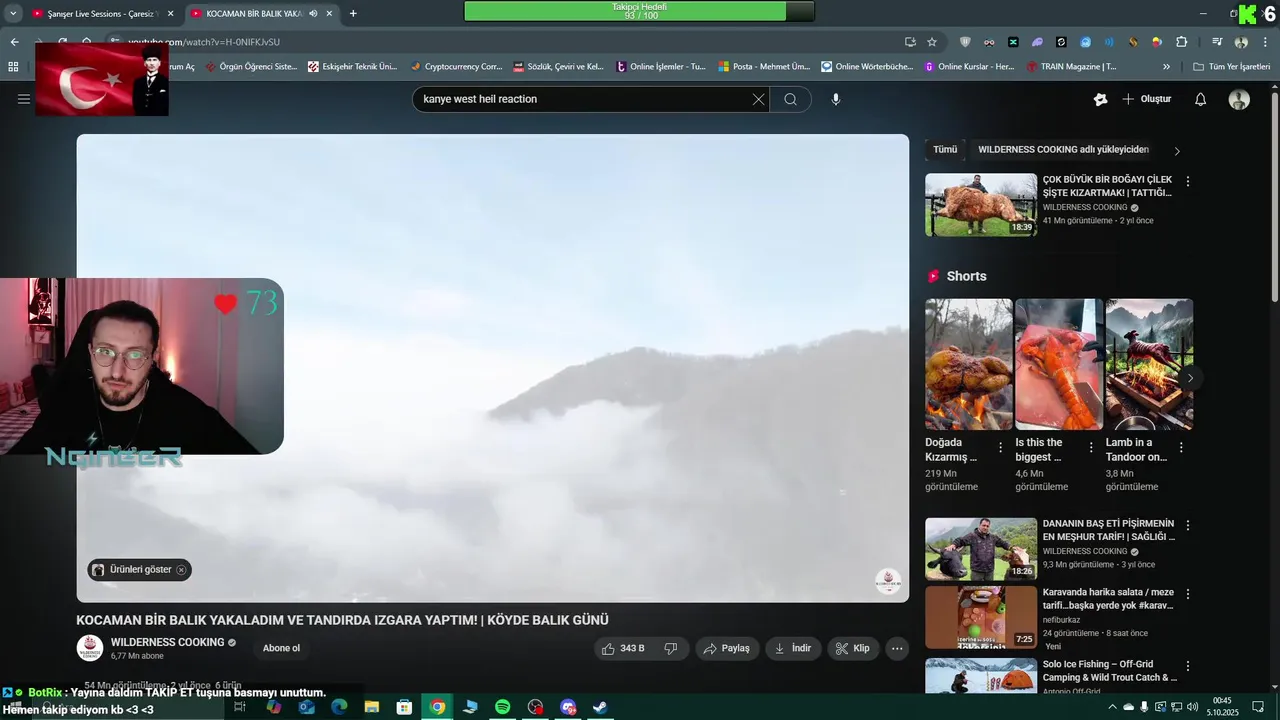Open Karavanda harika salata video thumbnail

click(x=981, y=617)
